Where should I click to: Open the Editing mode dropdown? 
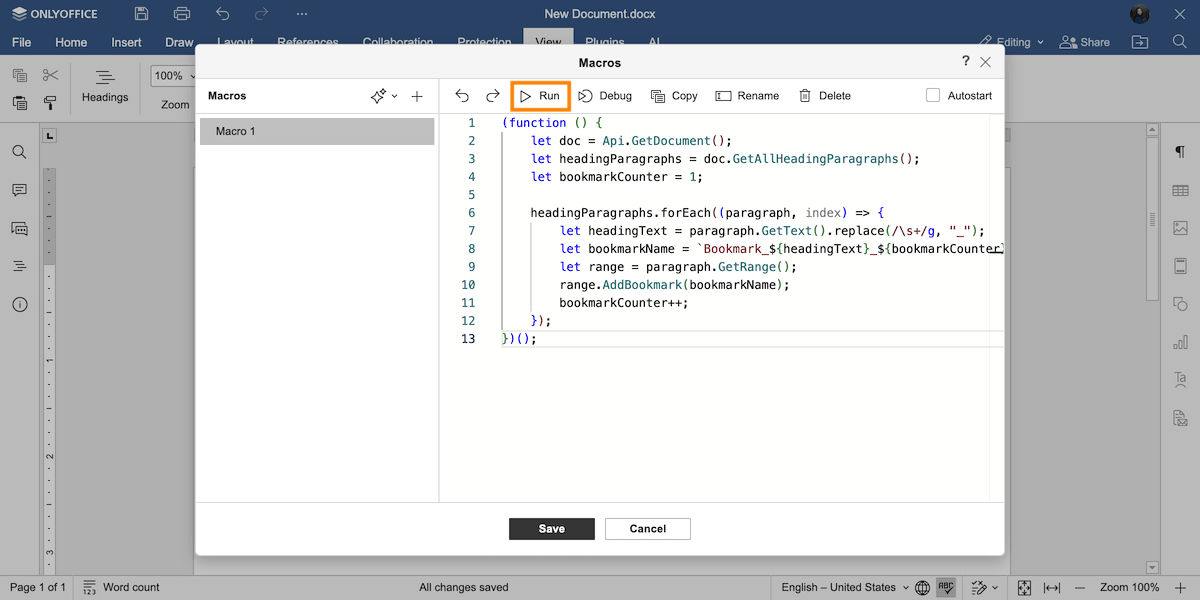1012,42
